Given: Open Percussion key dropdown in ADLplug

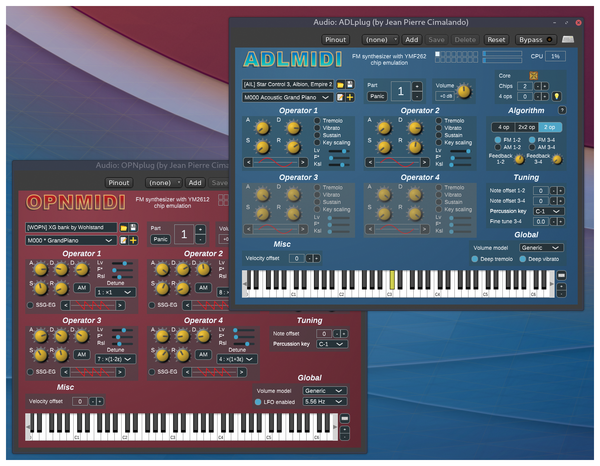Looking at the screenshot, I should pyautogui.click(x=547, y=211).
